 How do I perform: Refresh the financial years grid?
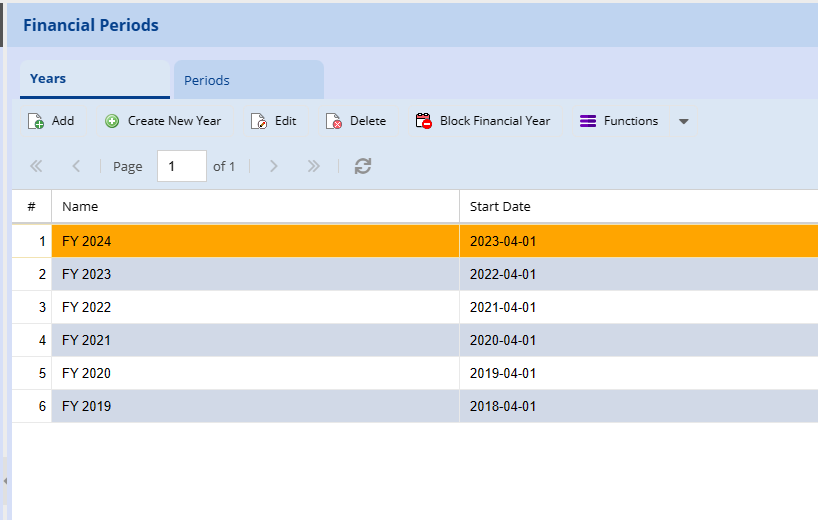coord(363,166)
